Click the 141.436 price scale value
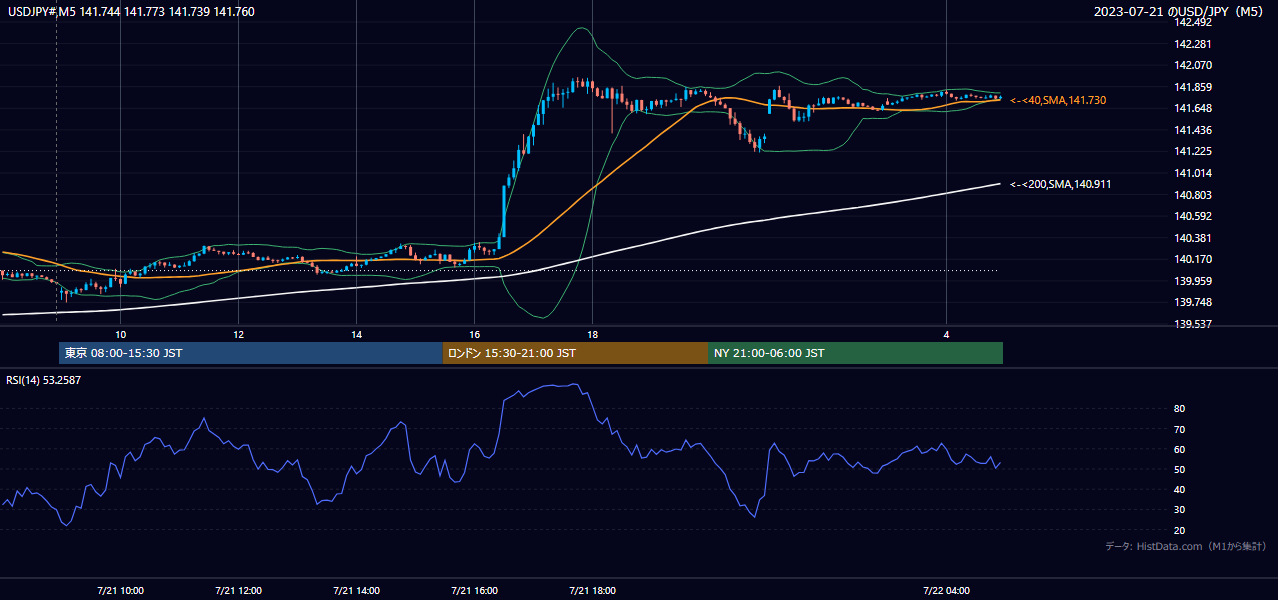The height and width of the screenshot is (600, 1278). click(x=1194, y=131)
